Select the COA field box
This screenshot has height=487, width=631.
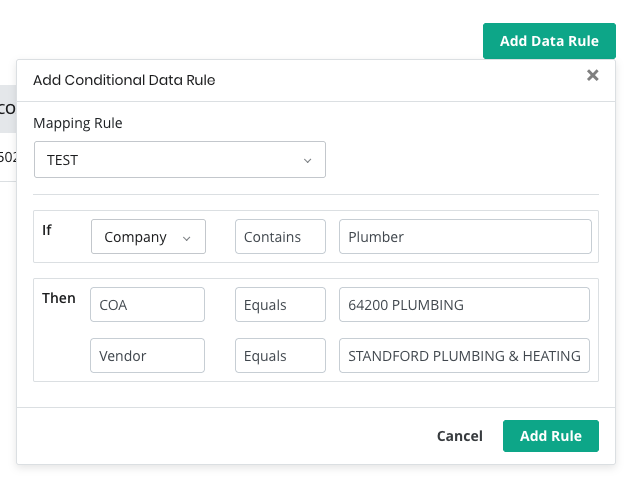pyautogui.click(x=148, y=305)
